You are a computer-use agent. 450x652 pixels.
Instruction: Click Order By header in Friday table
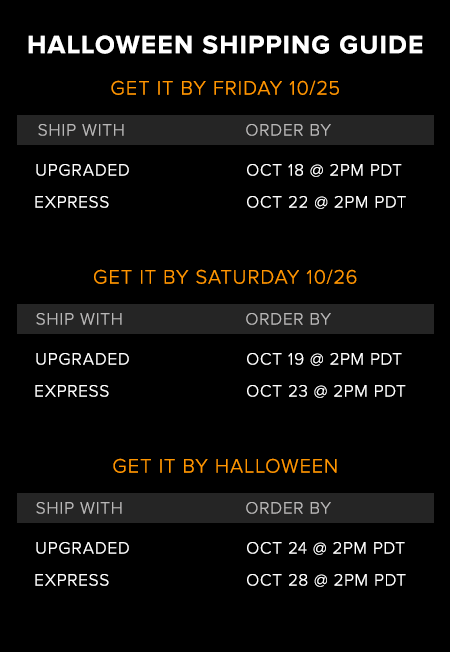coord(288,130)
